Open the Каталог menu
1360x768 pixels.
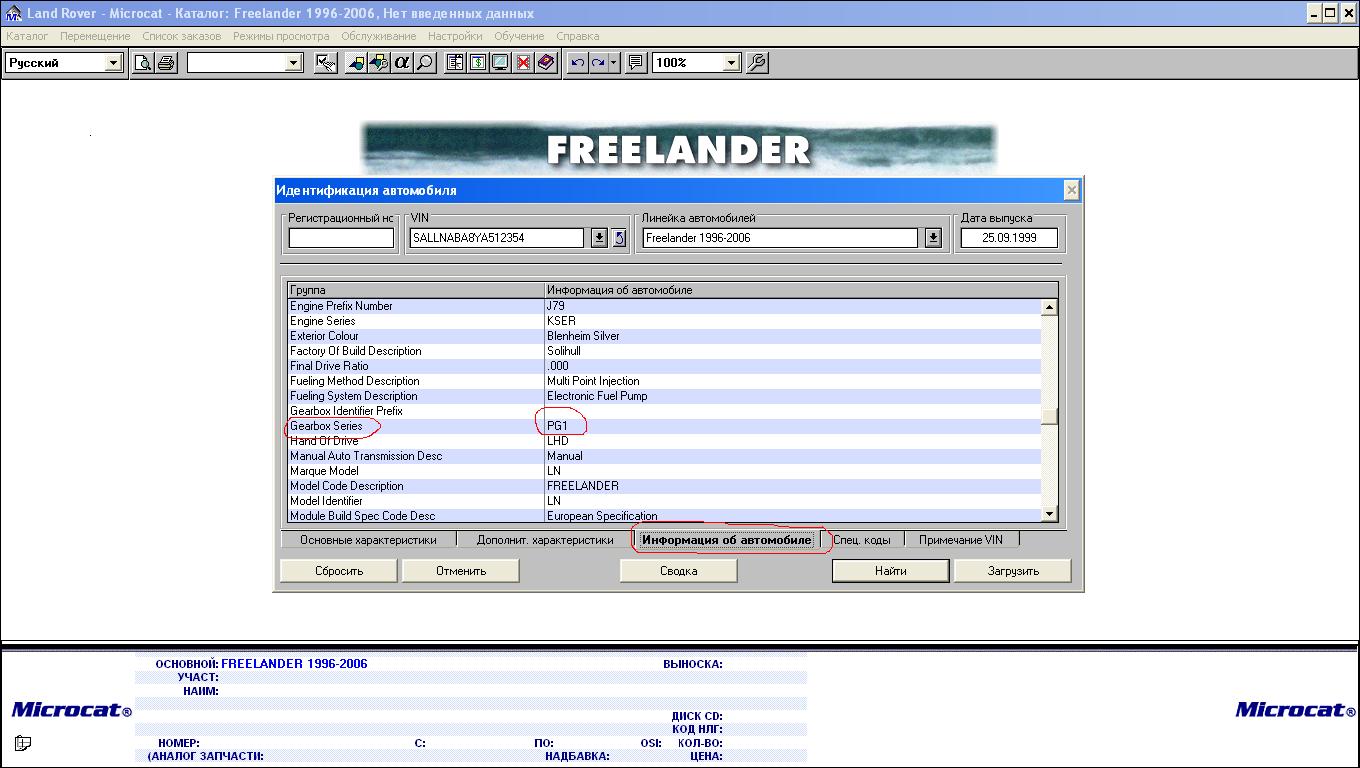click(x=27, y=36)
